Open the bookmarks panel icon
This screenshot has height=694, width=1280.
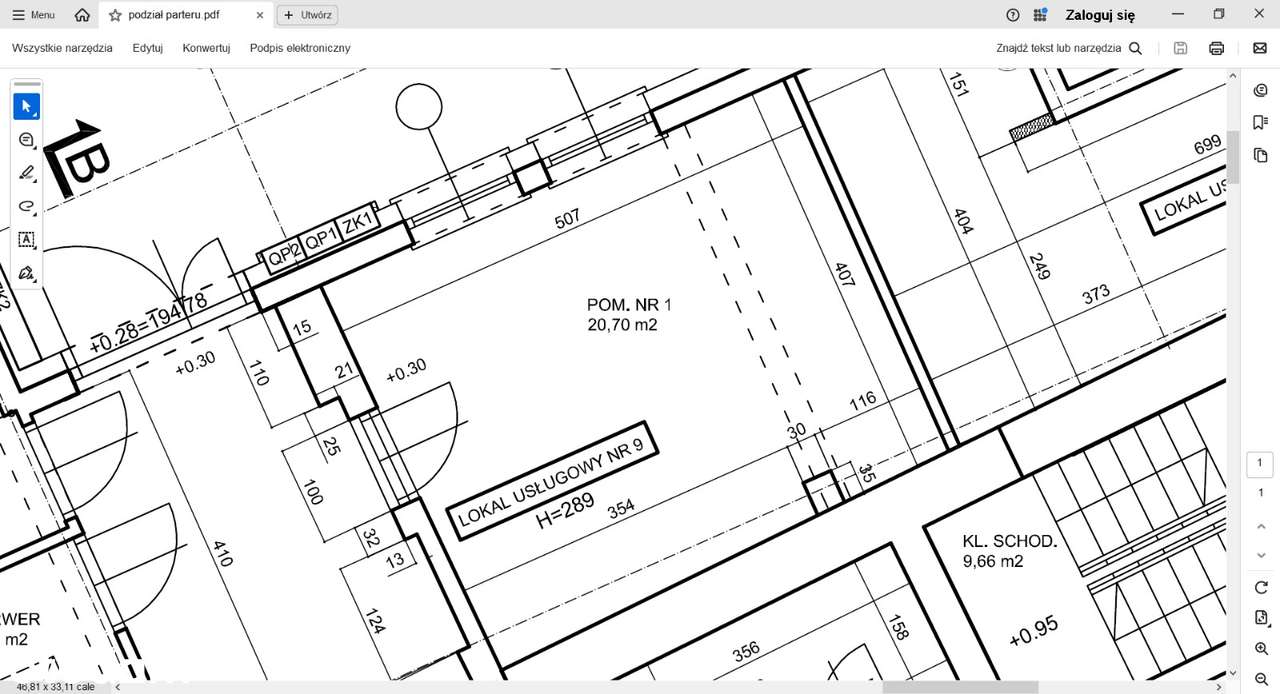tap(1260, 122)
